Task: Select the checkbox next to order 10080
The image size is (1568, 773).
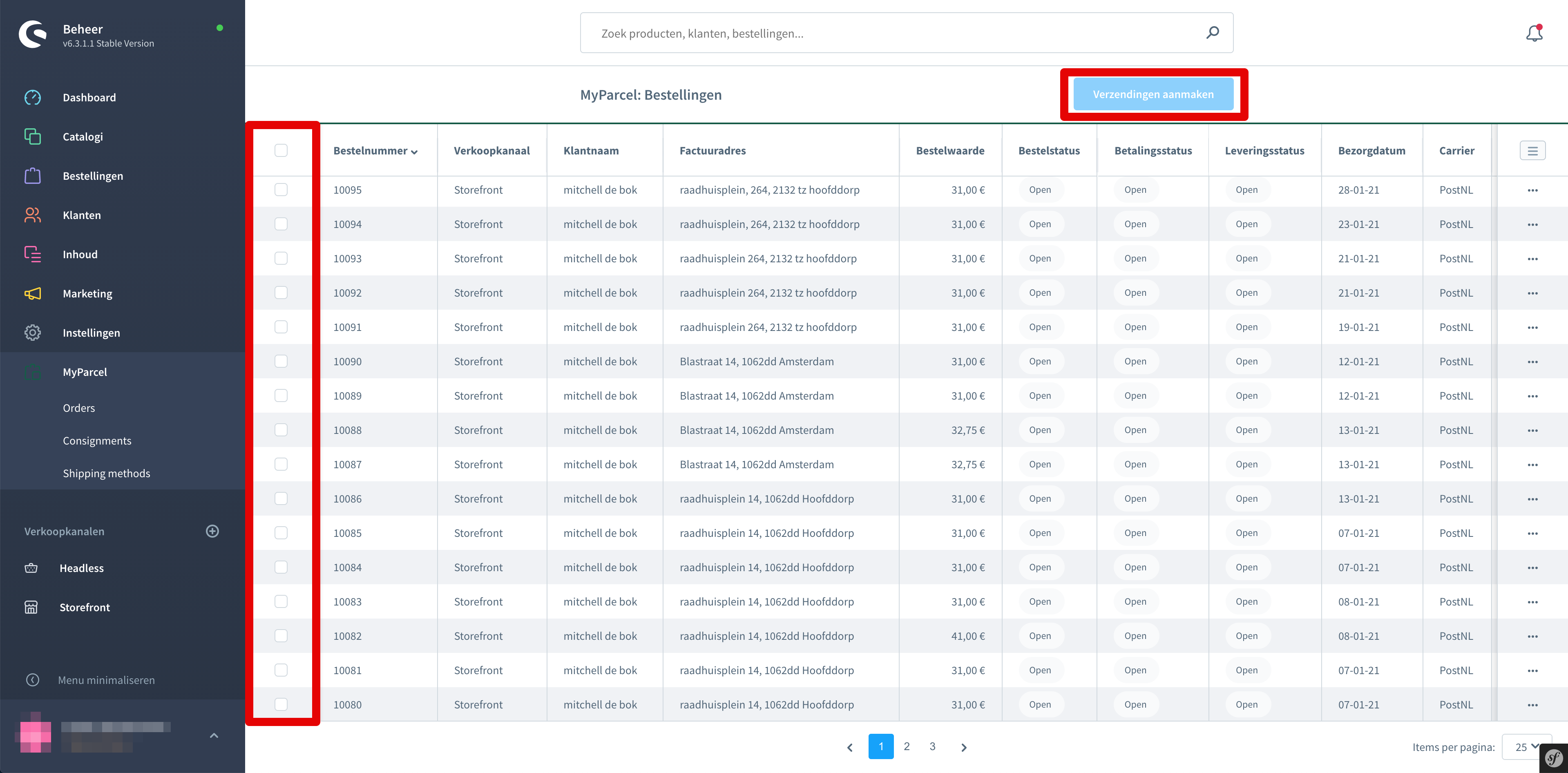Action: pos(281,704)
